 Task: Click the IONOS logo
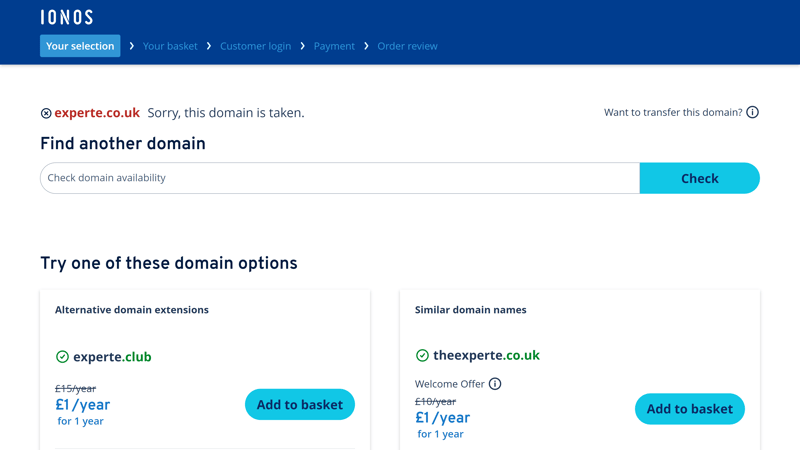coord(67,17)
